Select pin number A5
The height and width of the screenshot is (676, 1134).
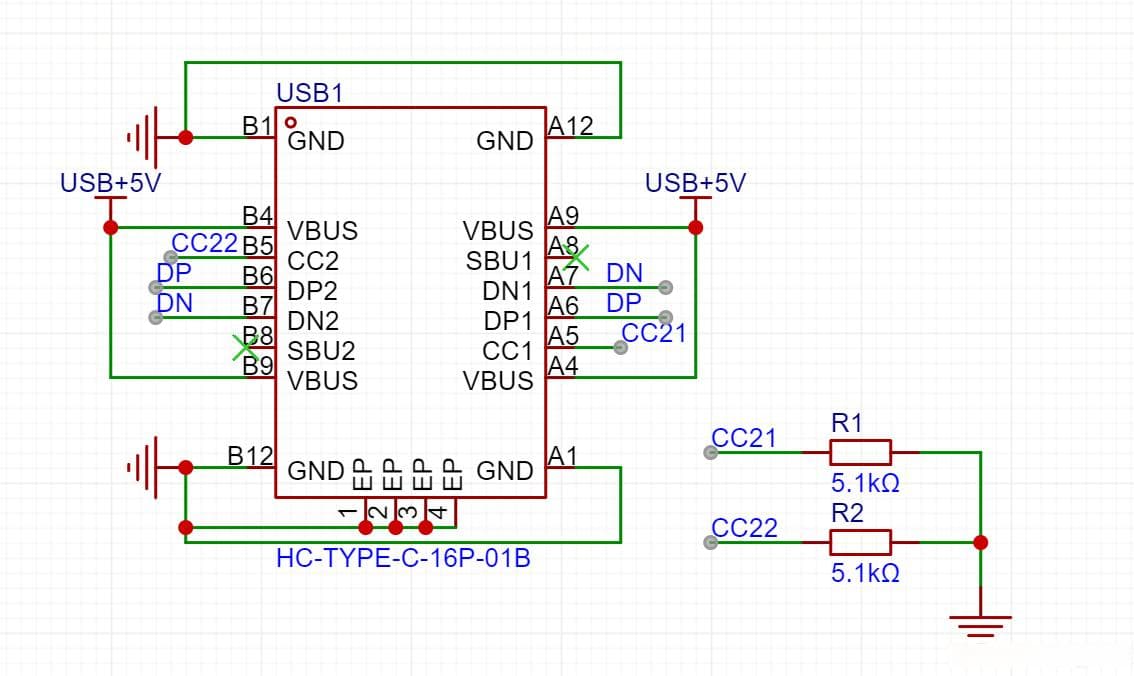point(563,335)
